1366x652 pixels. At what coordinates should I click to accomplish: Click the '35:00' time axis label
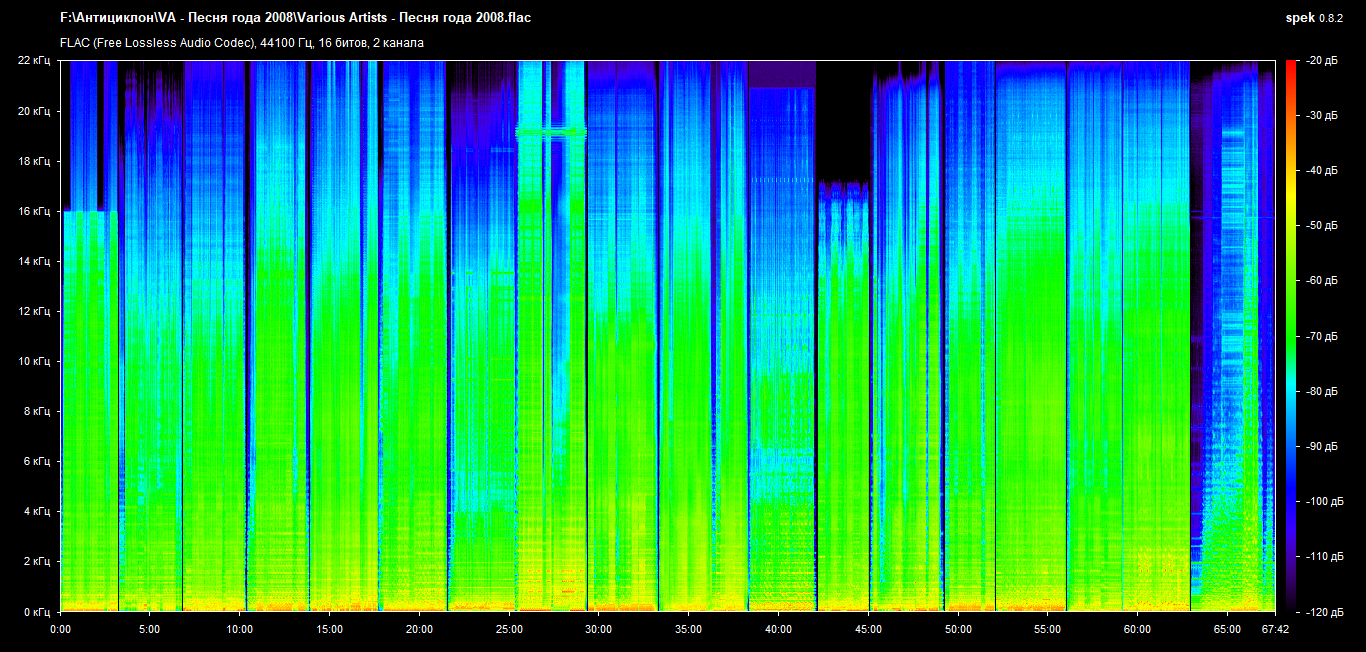(689, 629)
